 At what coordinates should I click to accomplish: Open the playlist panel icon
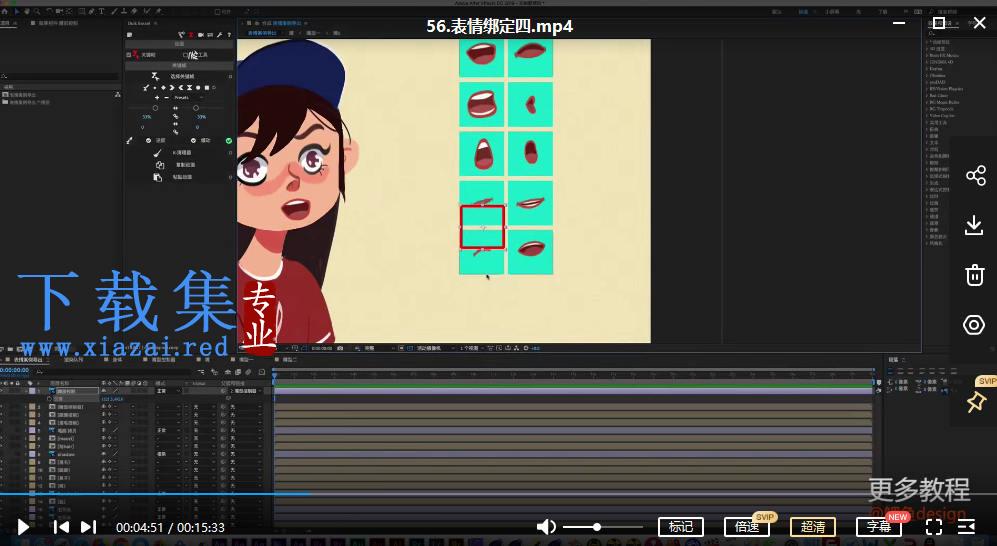966,527
